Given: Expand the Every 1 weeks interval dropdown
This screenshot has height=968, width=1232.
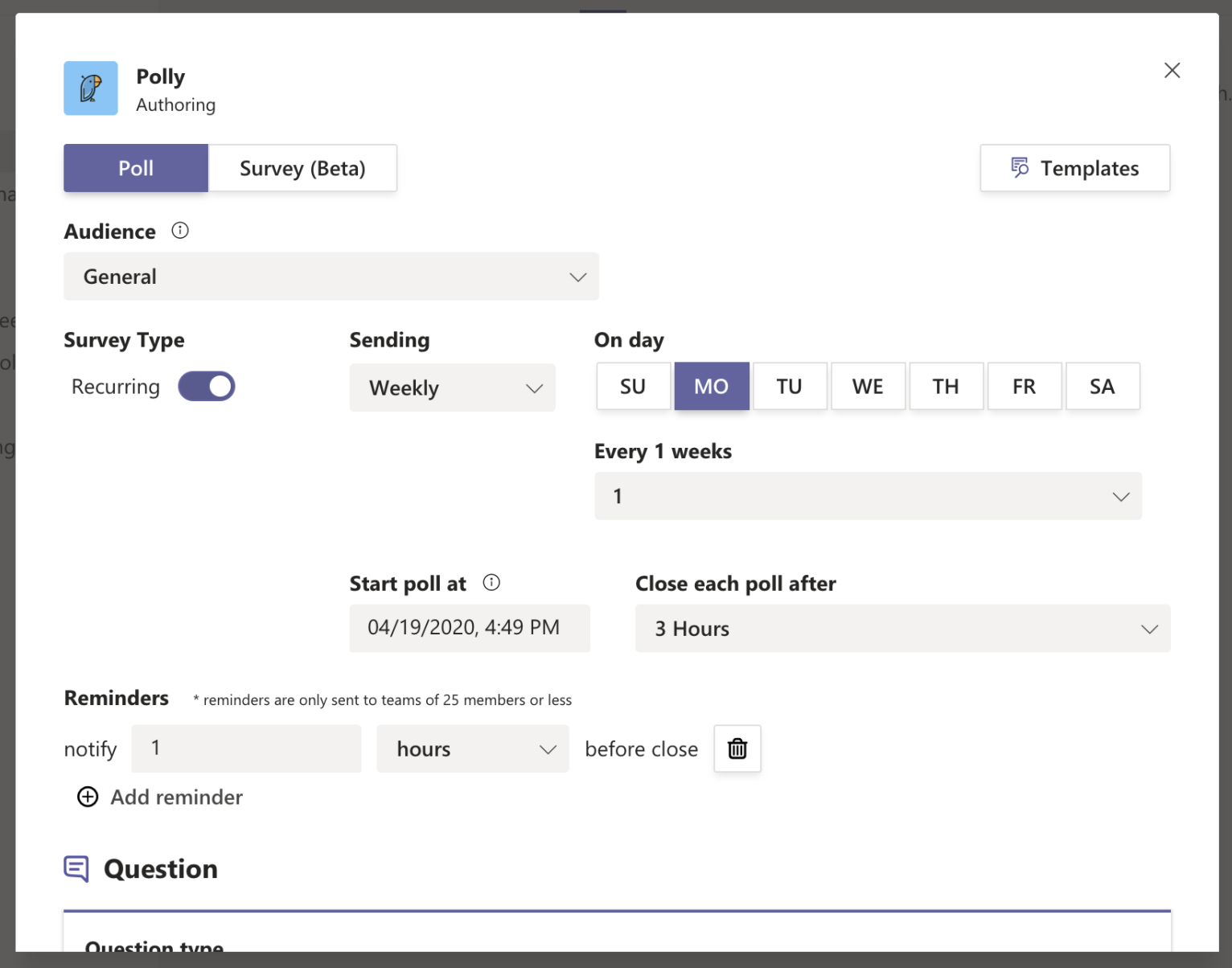Looking at the screenshot, I should [x=868, y=496].
